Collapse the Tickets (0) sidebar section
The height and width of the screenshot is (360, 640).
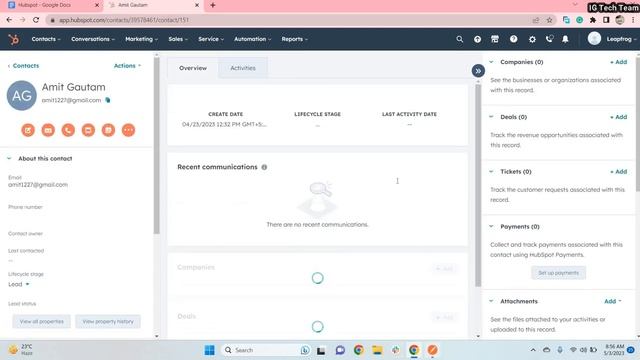491,171
